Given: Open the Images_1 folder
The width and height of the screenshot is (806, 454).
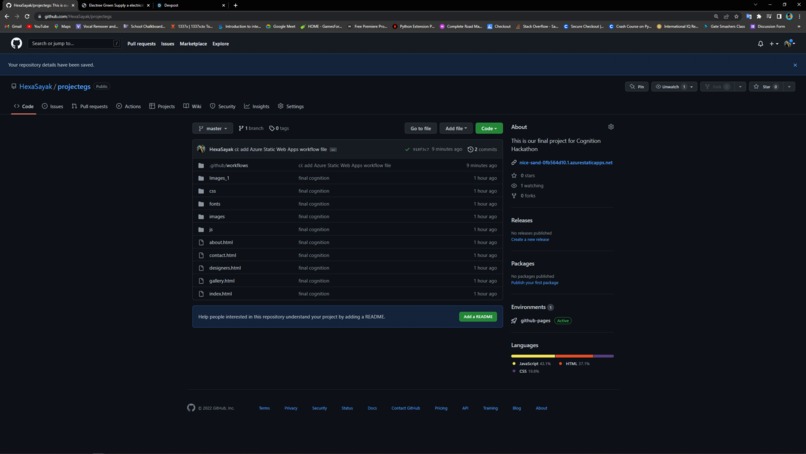Looking at the screenshot, I should [219, 178].
